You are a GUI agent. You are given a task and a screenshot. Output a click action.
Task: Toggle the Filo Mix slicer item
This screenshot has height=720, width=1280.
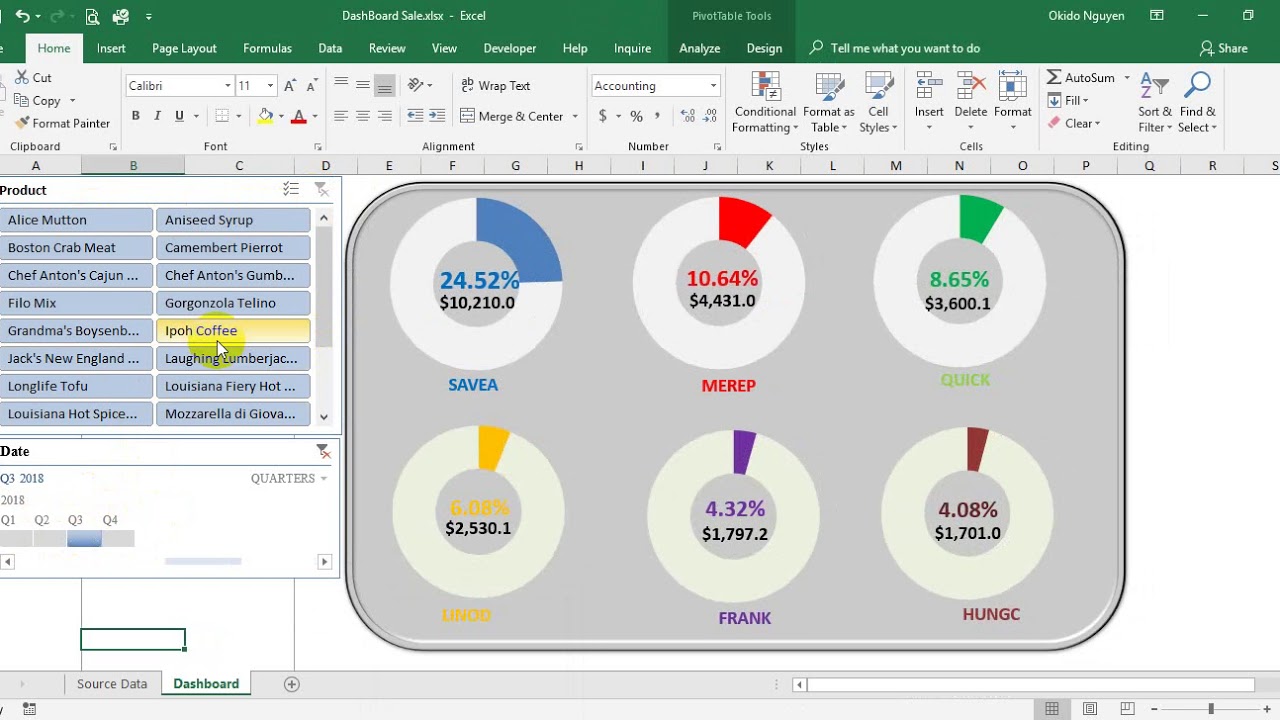click(76, 303)
